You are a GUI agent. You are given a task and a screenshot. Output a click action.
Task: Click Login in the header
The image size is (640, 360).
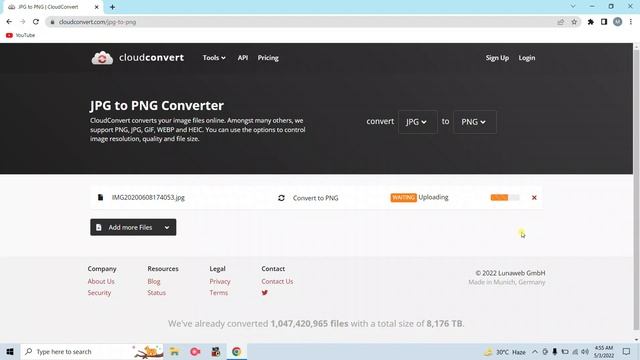tap(527, 58)
